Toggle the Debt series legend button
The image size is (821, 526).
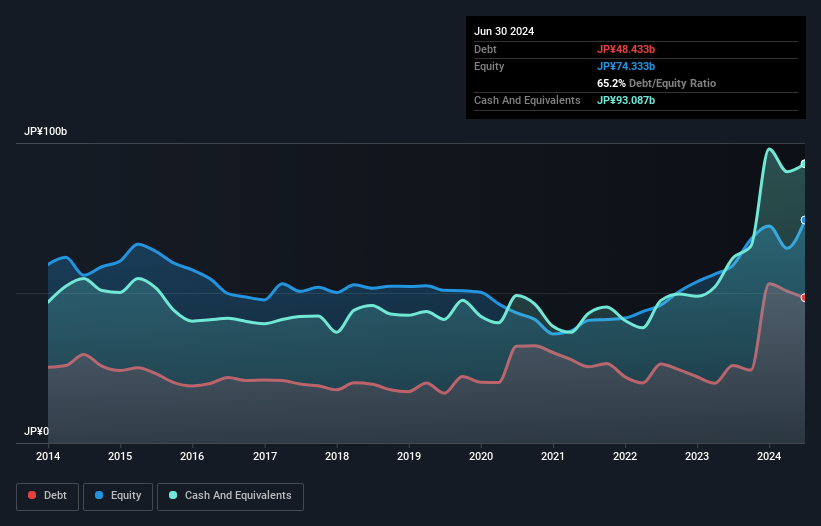click(x=47, y=496)
